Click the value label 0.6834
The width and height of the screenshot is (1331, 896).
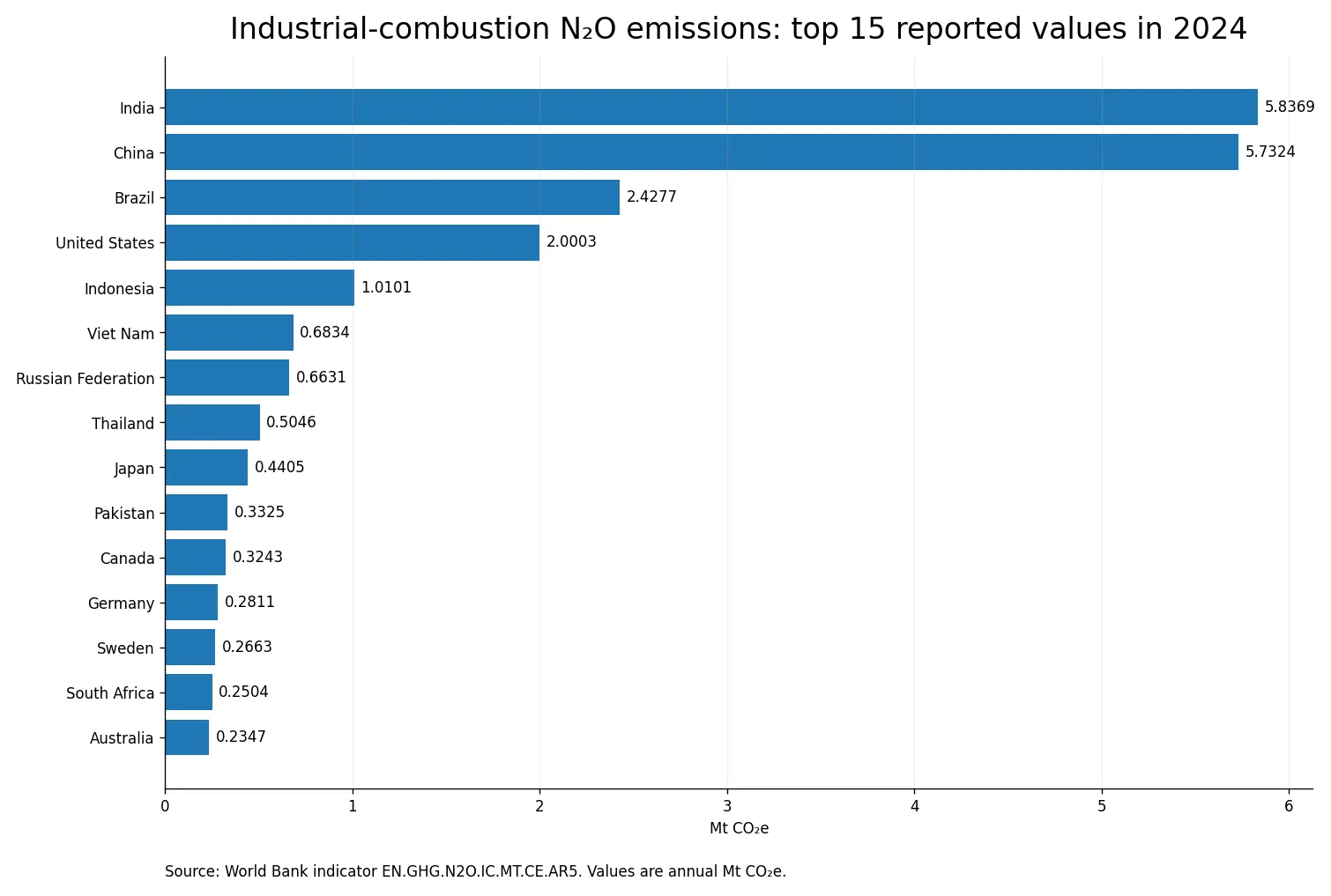(324, 332)
